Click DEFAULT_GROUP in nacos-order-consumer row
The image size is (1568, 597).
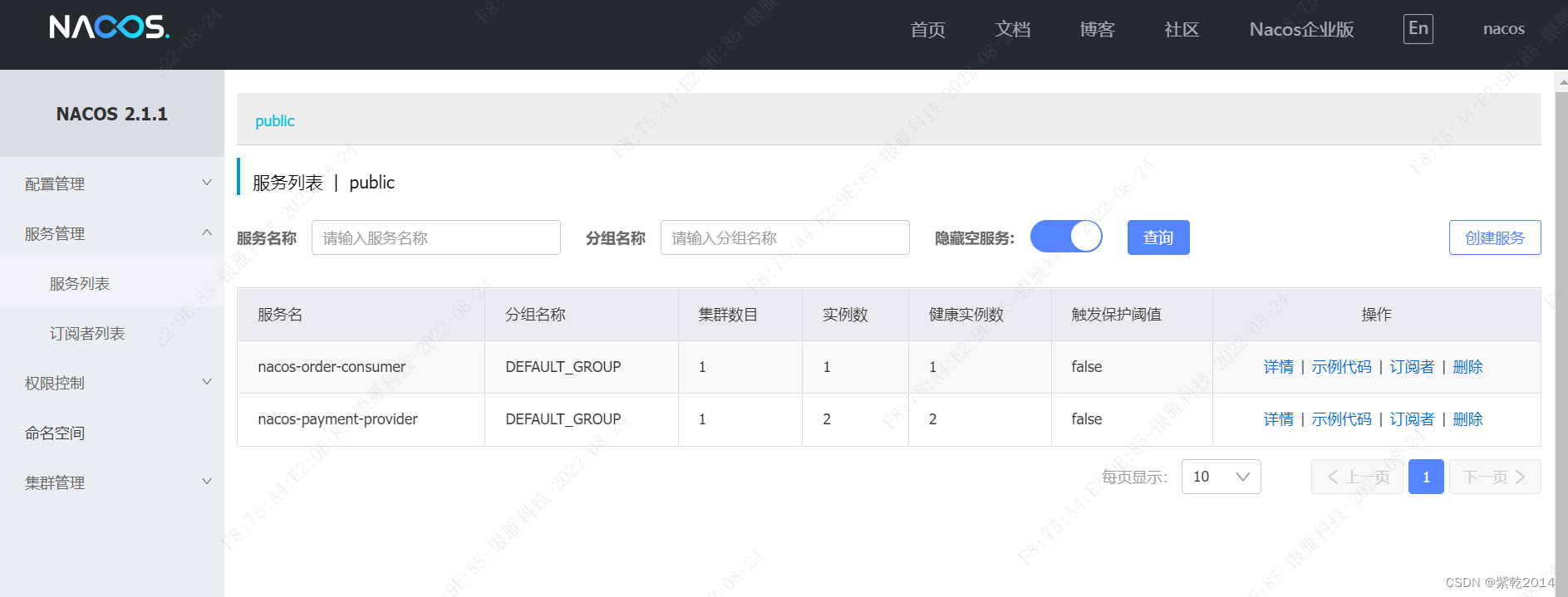click(563, 367)
